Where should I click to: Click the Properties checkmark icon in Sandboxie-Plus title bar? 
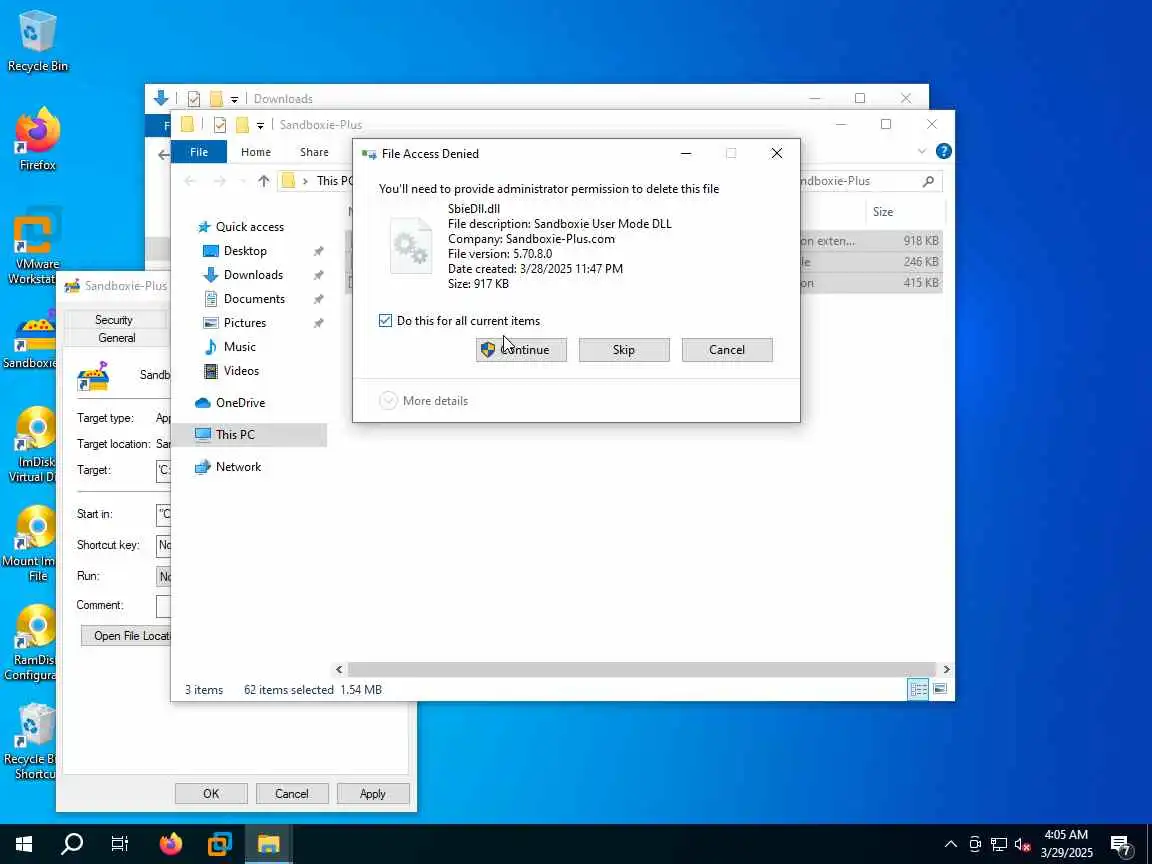coord(219,125)
